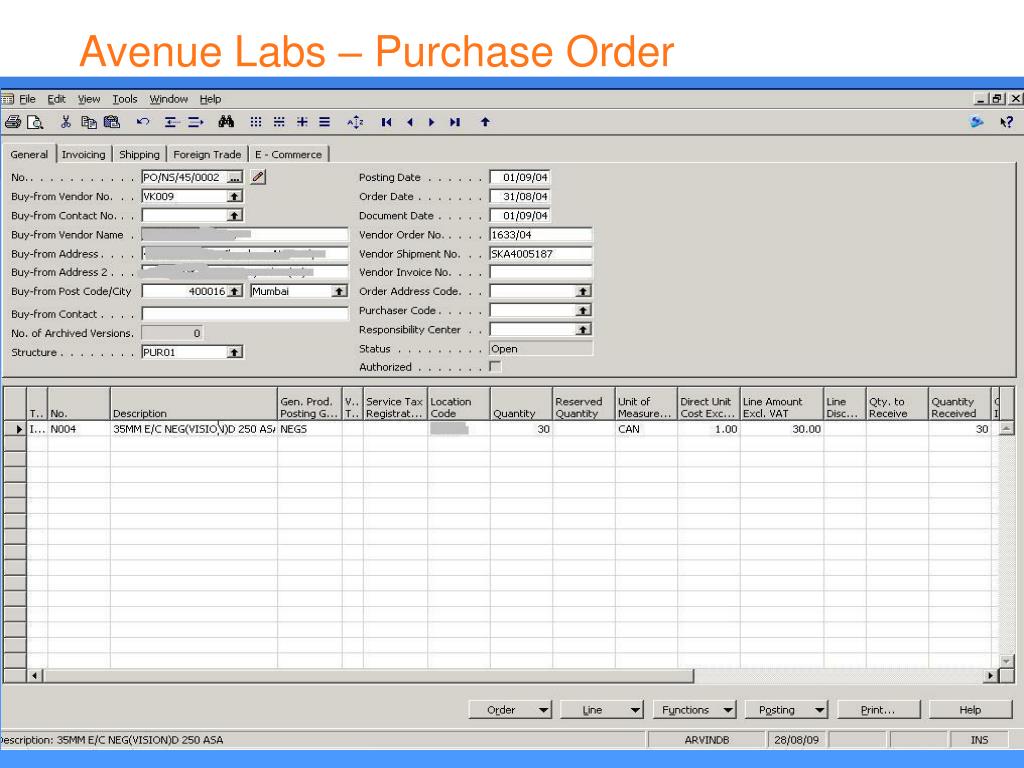Click the dashed-line filter icon after the grid
The width and height of the screenshot is (1024, 768).
pos(279,122)
